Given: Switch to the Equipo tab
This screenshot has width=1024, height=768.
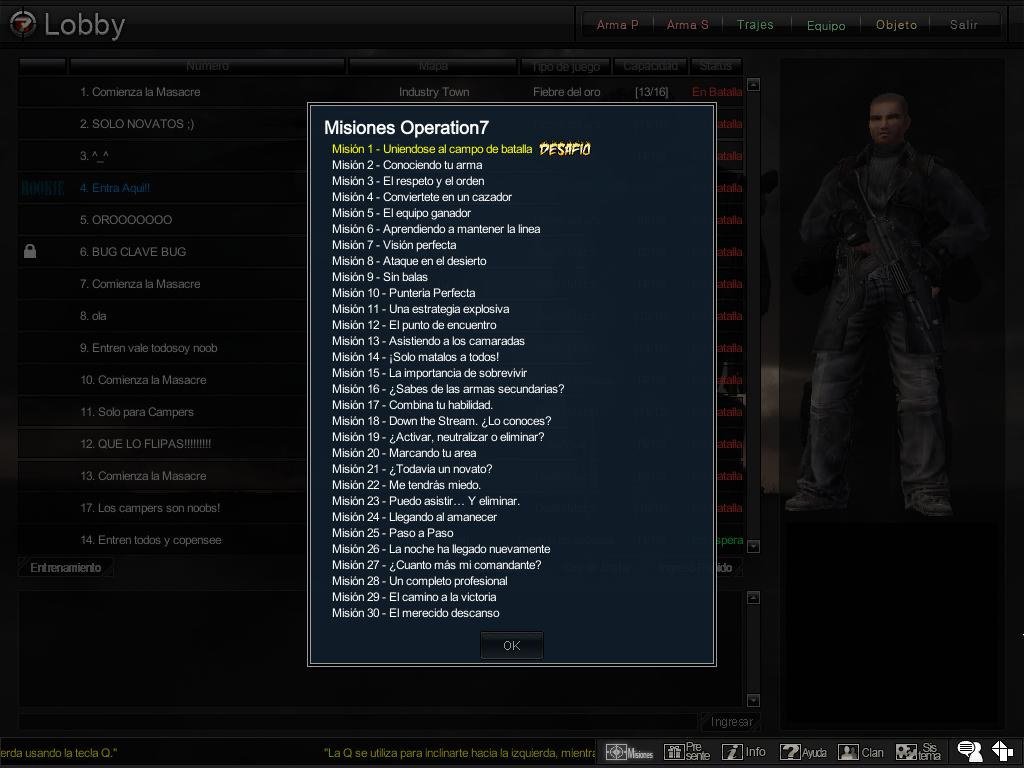Looking at the screenshot, I should click(x=825, y=25).
